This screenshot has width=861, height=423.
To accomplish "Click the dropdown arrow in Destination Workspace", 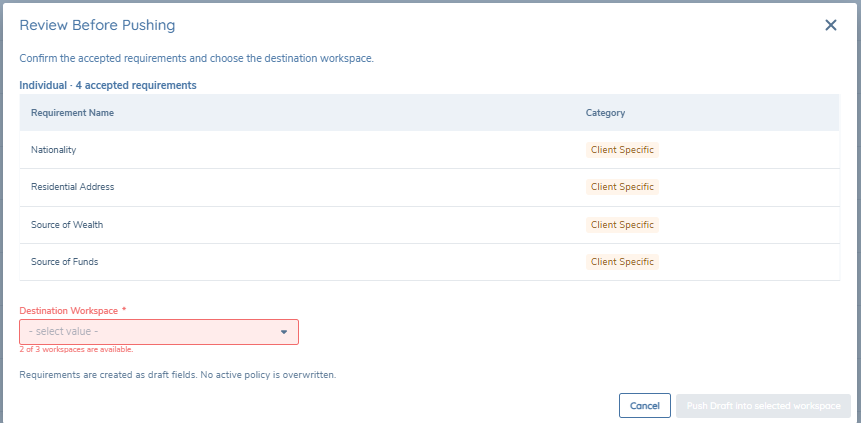I will point(284,332).
